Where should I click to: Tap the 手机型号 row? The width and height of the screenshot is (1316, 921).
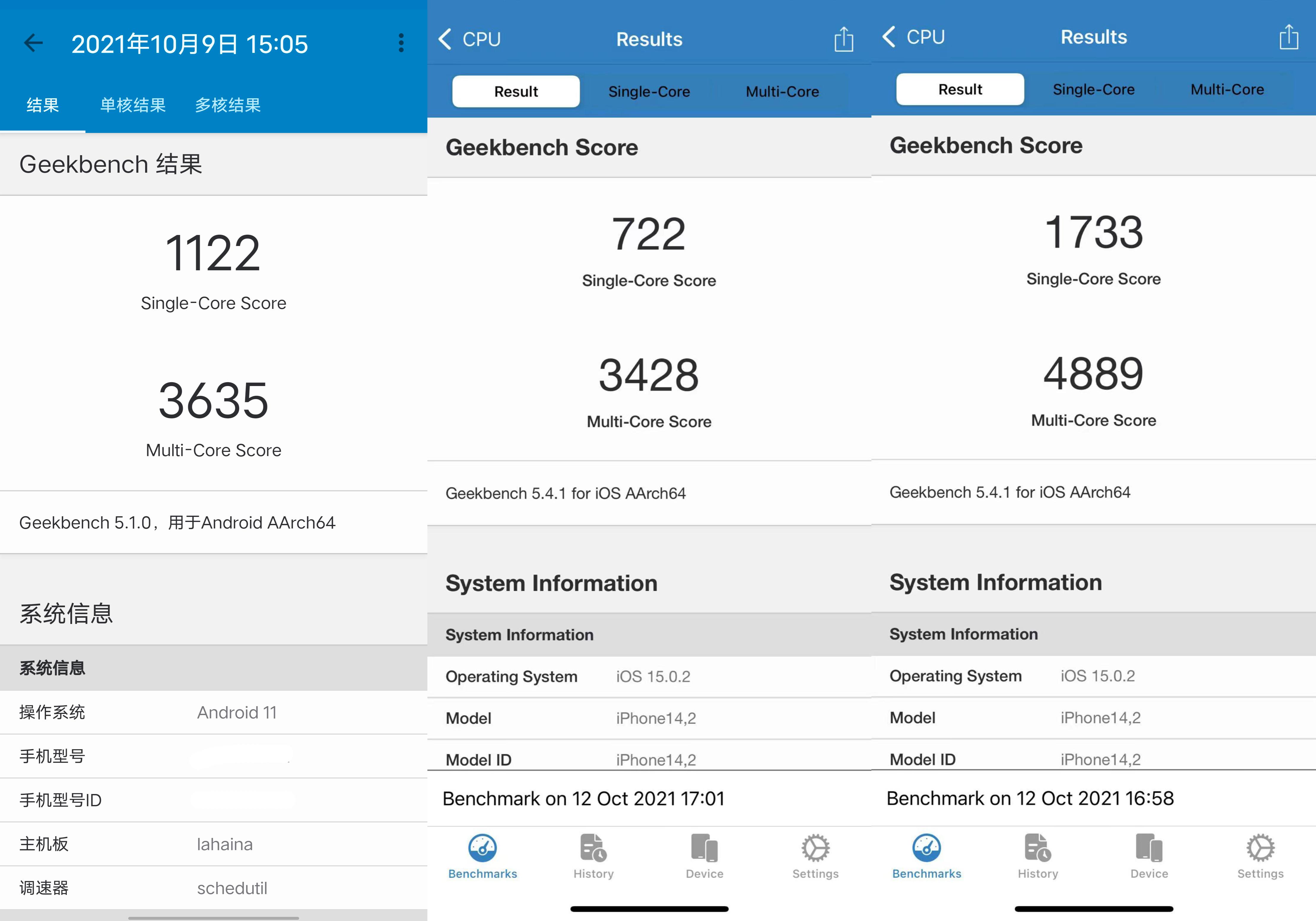[213, 757]
